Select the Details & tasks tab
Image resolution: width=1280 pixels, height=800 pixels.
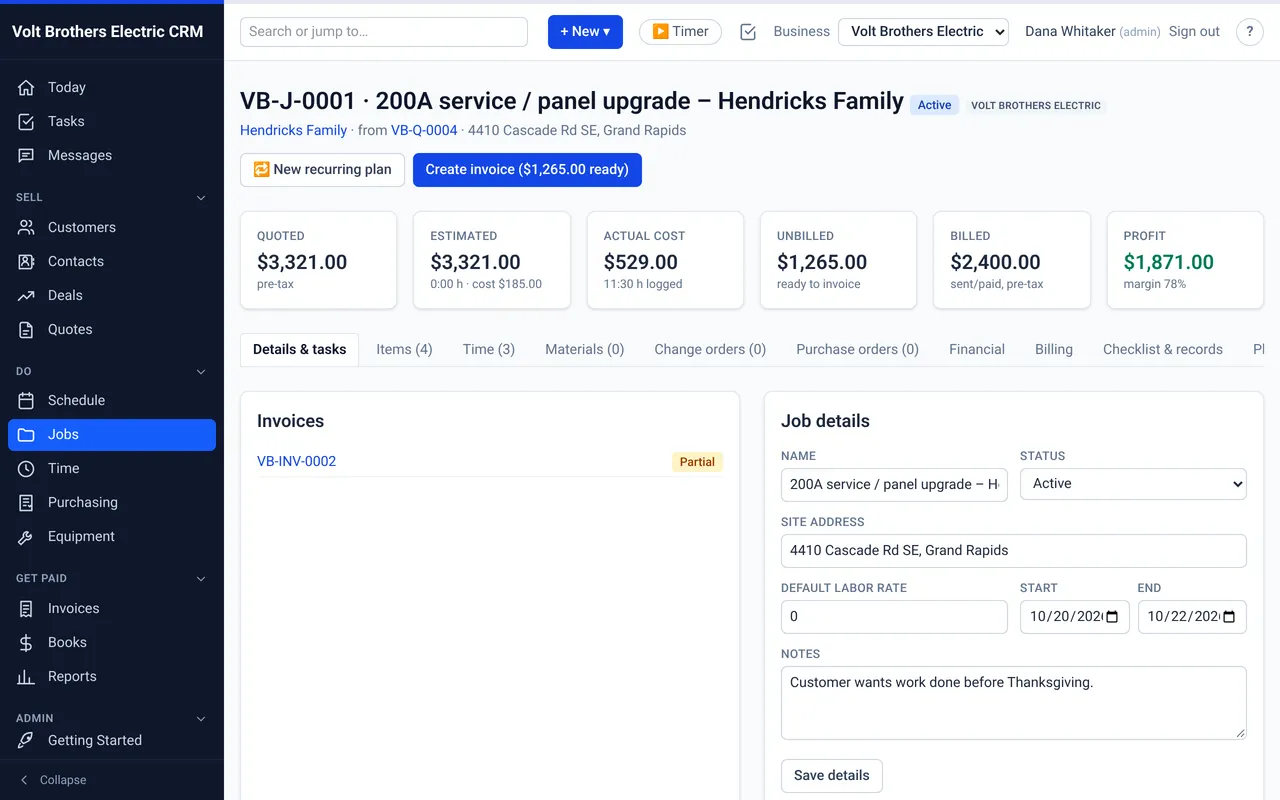[299, 349]
